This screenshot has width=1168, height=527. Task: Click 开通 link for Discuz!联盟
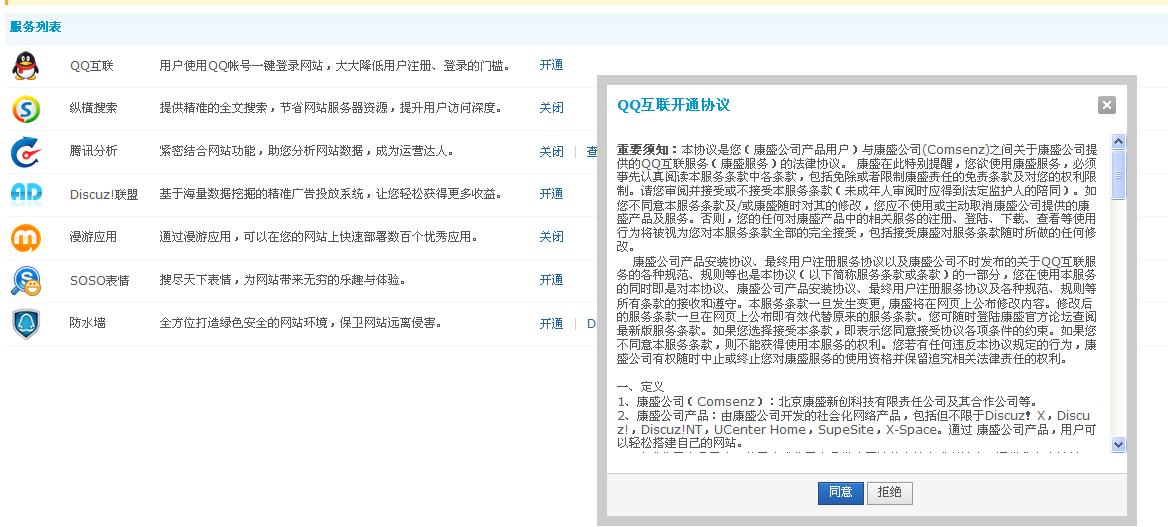(x=551, y=194)
